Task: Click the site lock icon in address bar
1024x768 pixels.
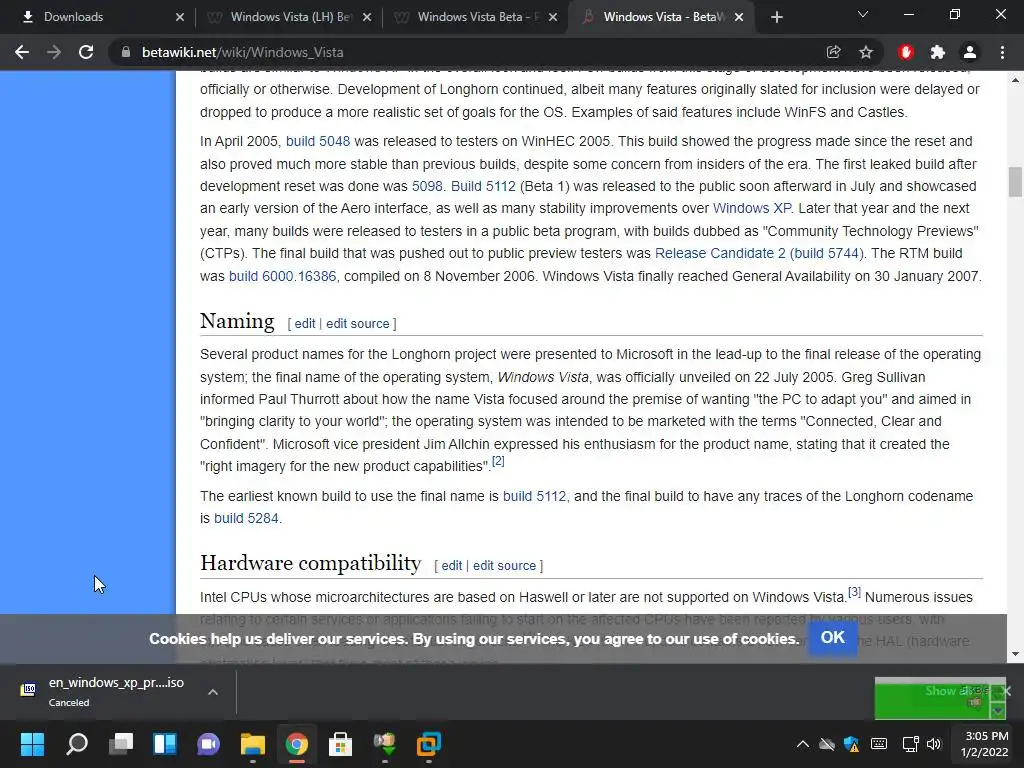Action: click(125, 52)
